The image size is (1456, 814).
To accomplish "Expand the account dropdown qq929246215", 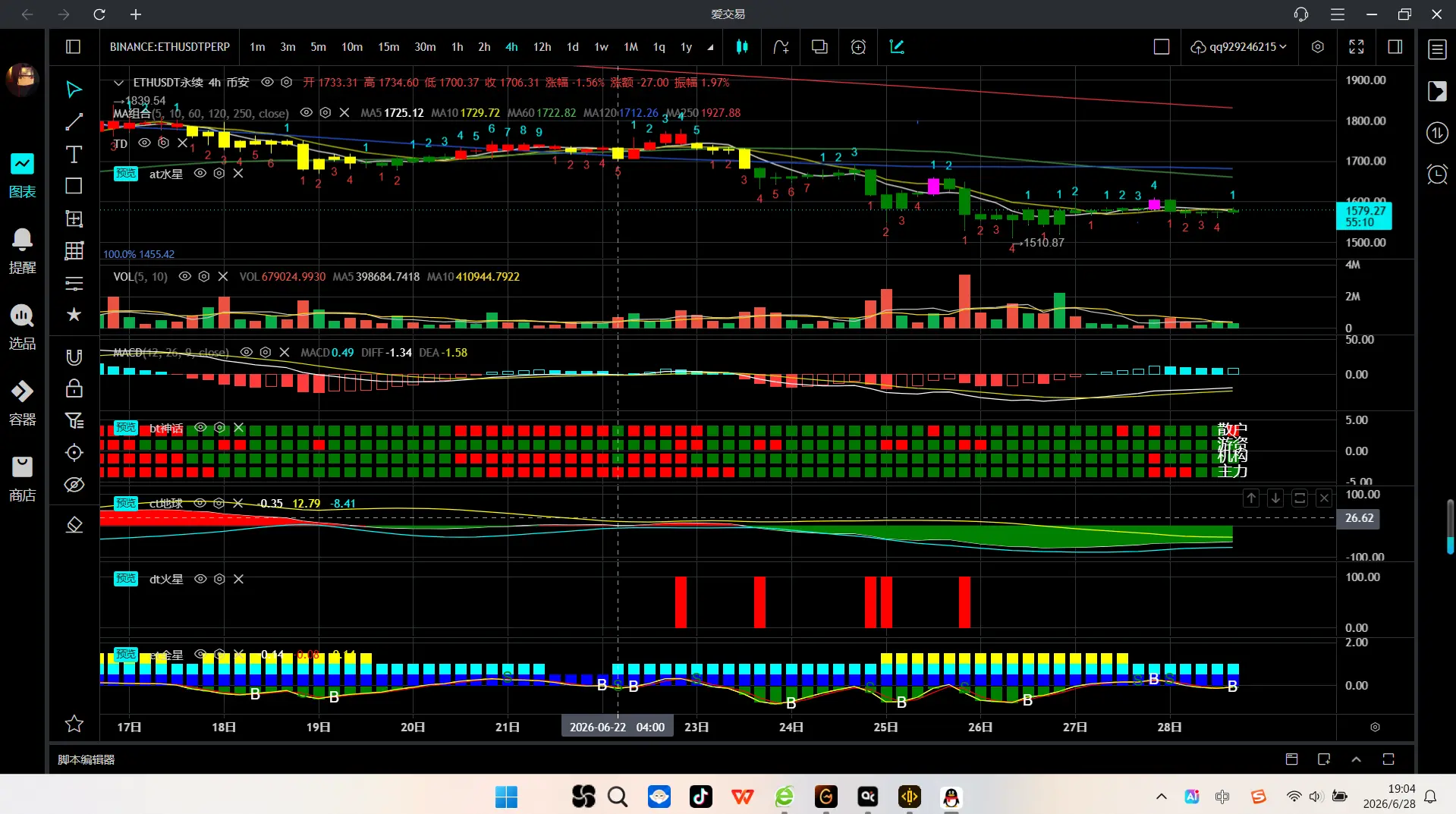I will 1238,47.
